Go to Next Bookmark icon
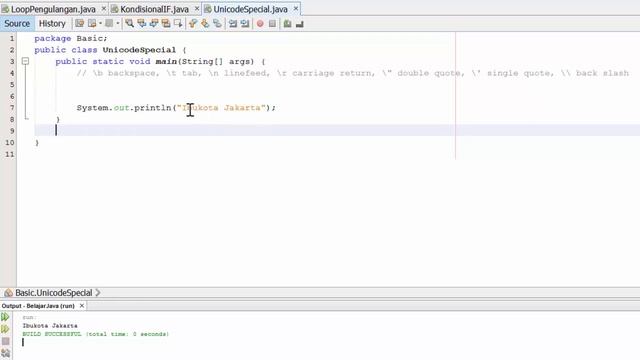 (x=205, y=24)
